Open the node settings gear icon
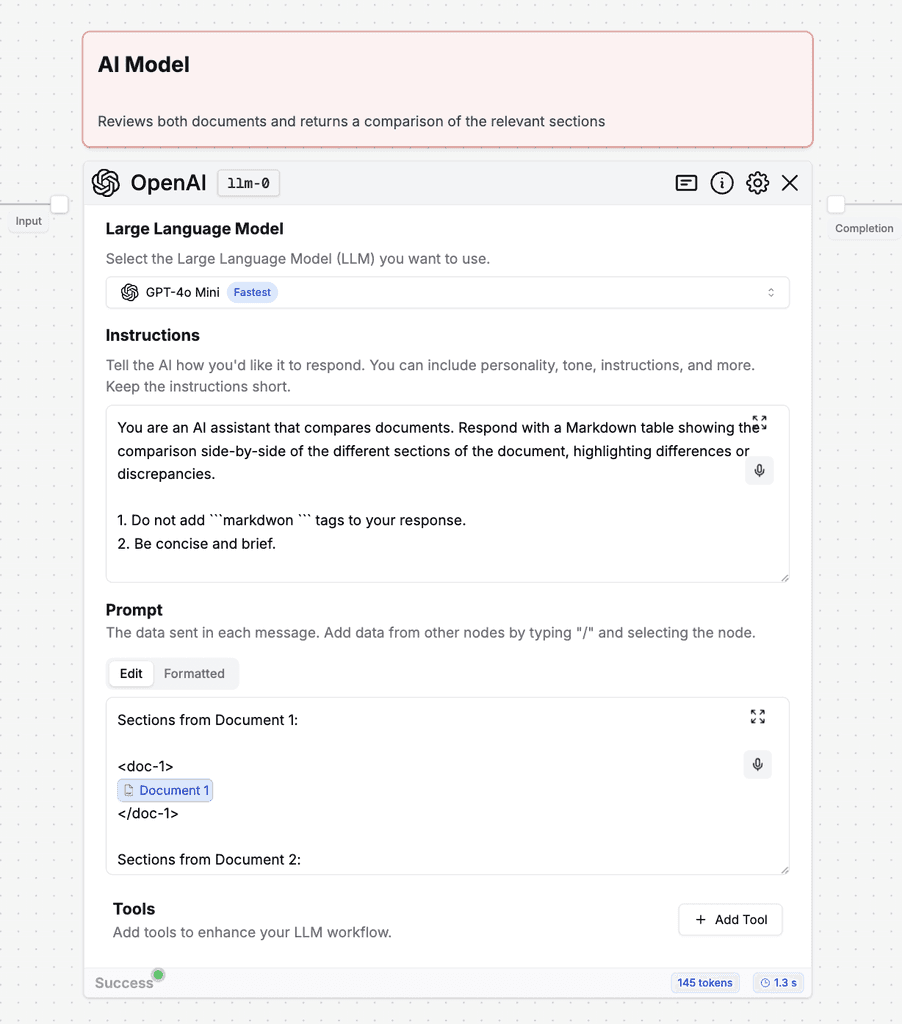 (x=757, y=183)
